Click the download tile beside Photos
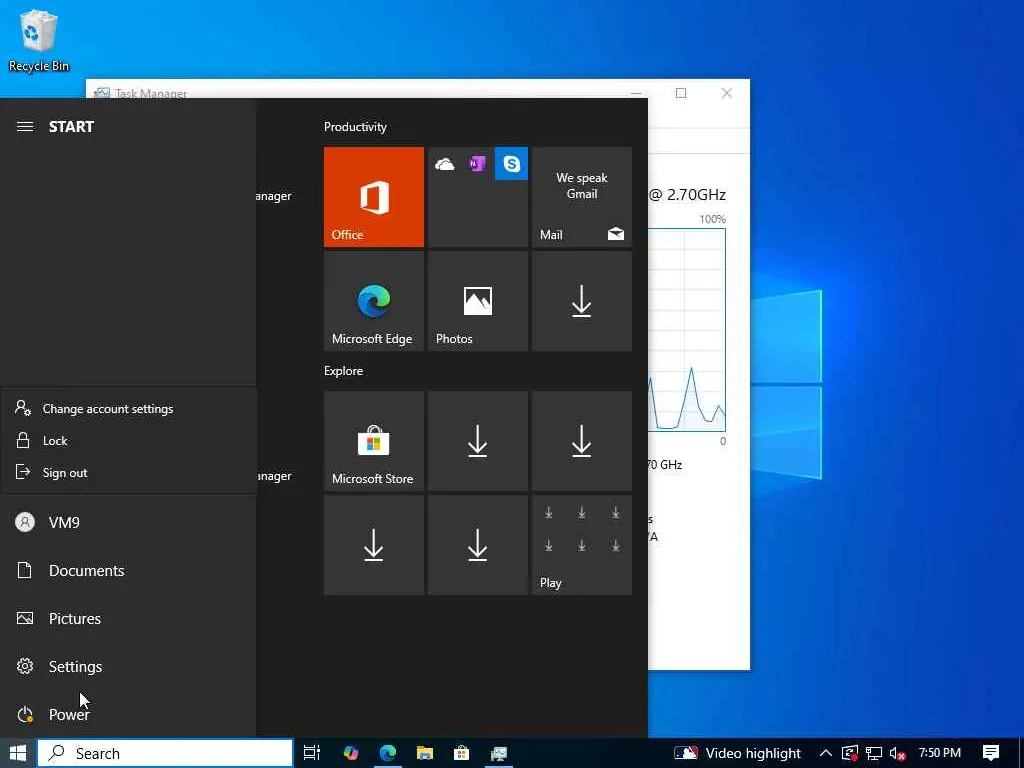Image resolution: width=1024 pixels, height=768 pixels. (x=582, y=301)
